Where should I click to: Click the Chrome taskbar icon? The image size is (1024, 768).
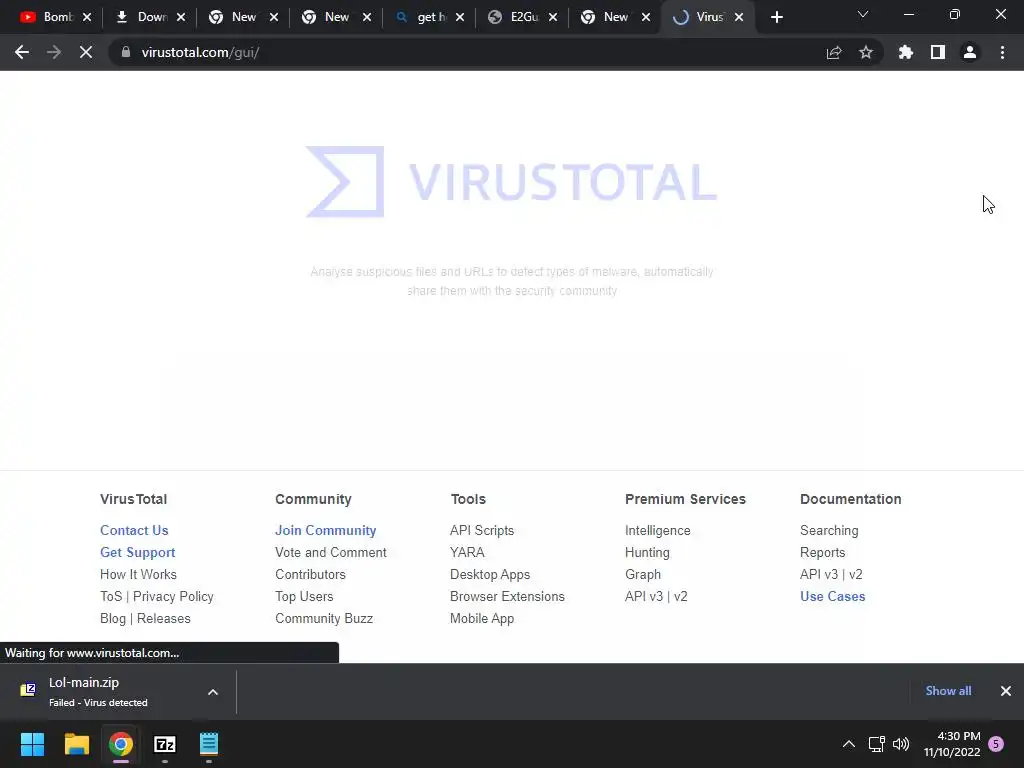coord(121,744)
